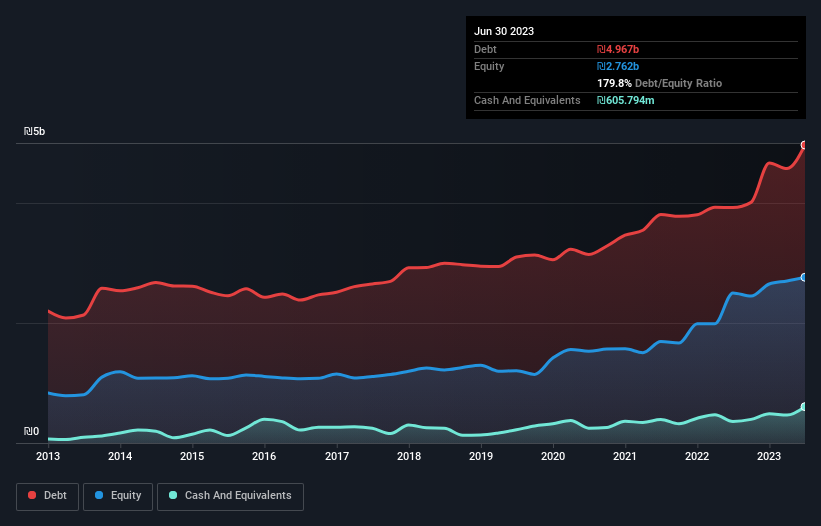The width and height of the screenshot is (821, 526).
Task: Click the red dot in the Debt legend
Action: [x=33, y=496]
